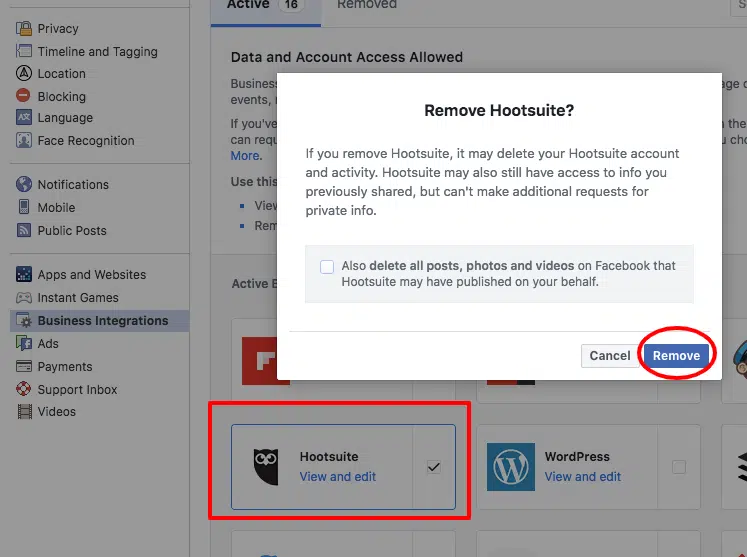The width and height of the screenshot is (747, 557).
Task: Open Notifications settings
Action: pyautogui.click(x=73, y=184)
